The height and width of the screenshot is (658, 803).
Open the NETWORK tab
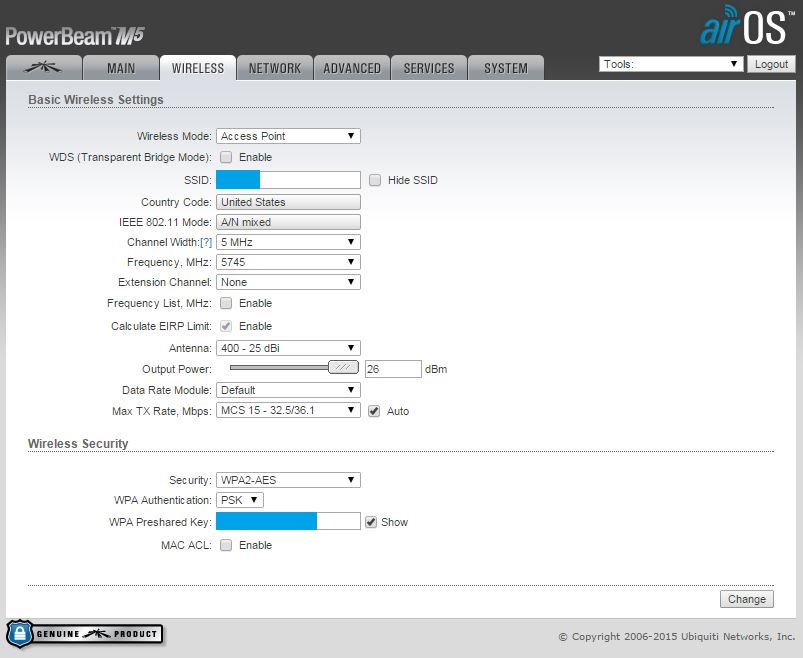(275, 68)
